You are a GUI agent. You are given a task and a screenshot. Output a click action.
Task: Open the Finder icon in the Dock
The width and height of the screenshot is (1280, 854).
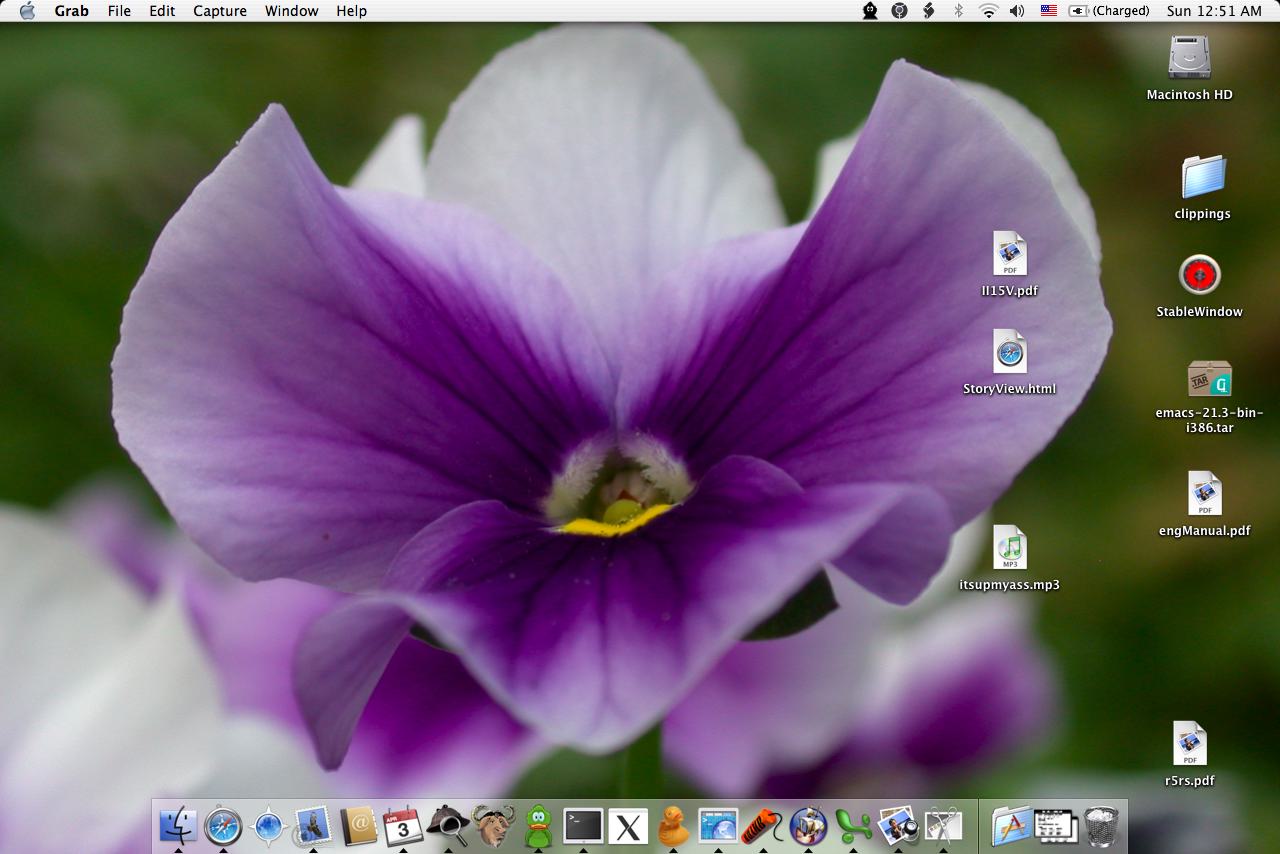178,826
